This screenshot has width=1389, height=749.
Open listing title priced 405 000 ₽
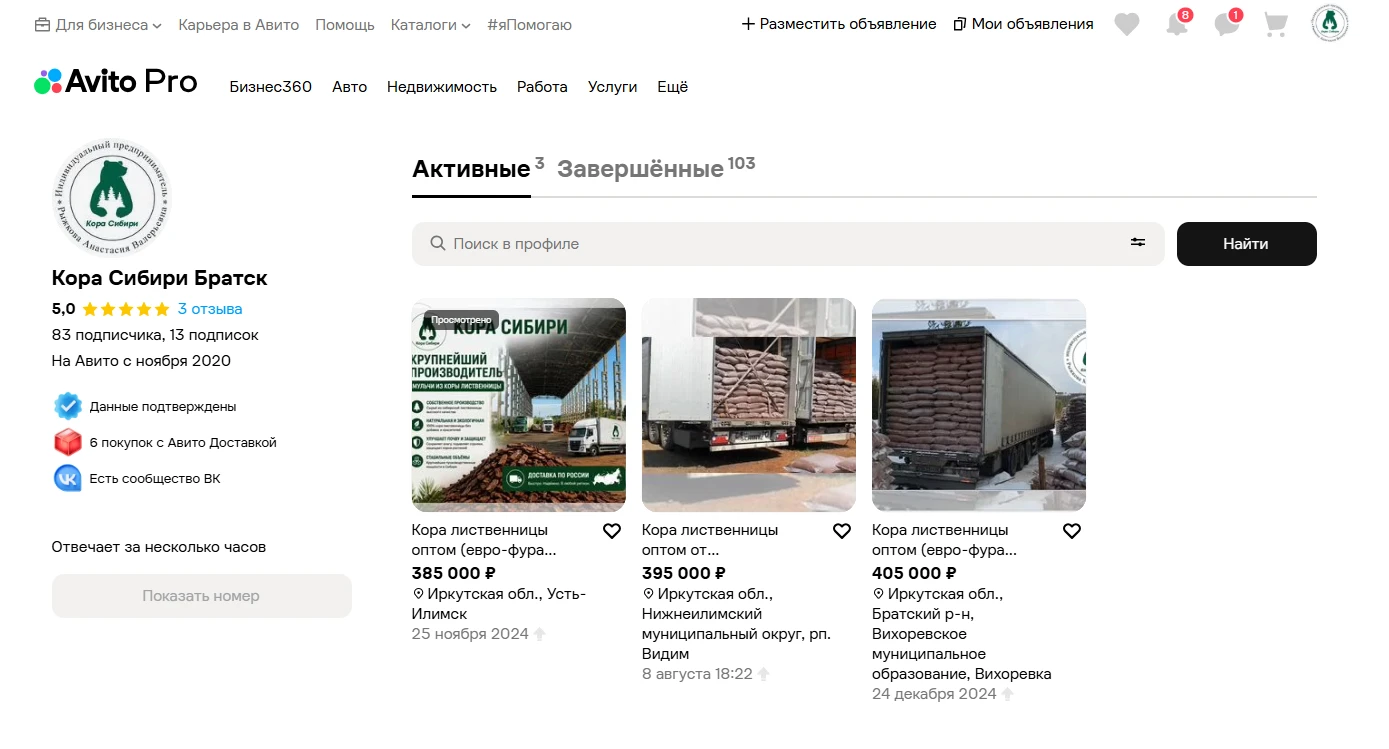[944, 540]
